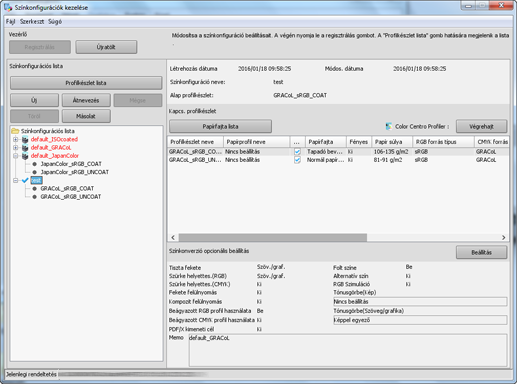Select default_ISOcoated in the tree
517x384 pixels.
tap(54, 139)
